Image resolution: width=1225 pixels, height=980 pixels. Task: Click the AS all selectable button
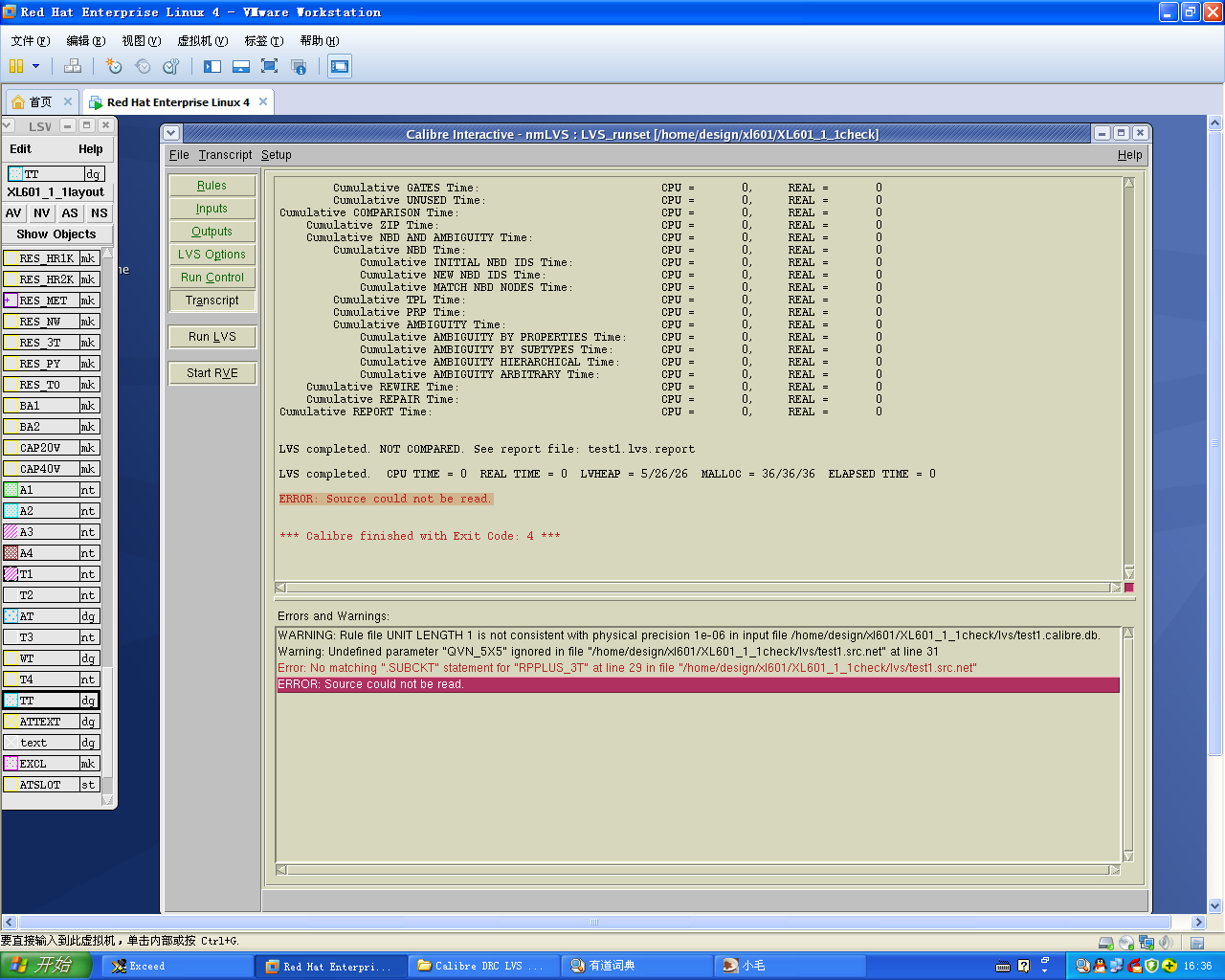click(70, 213)
